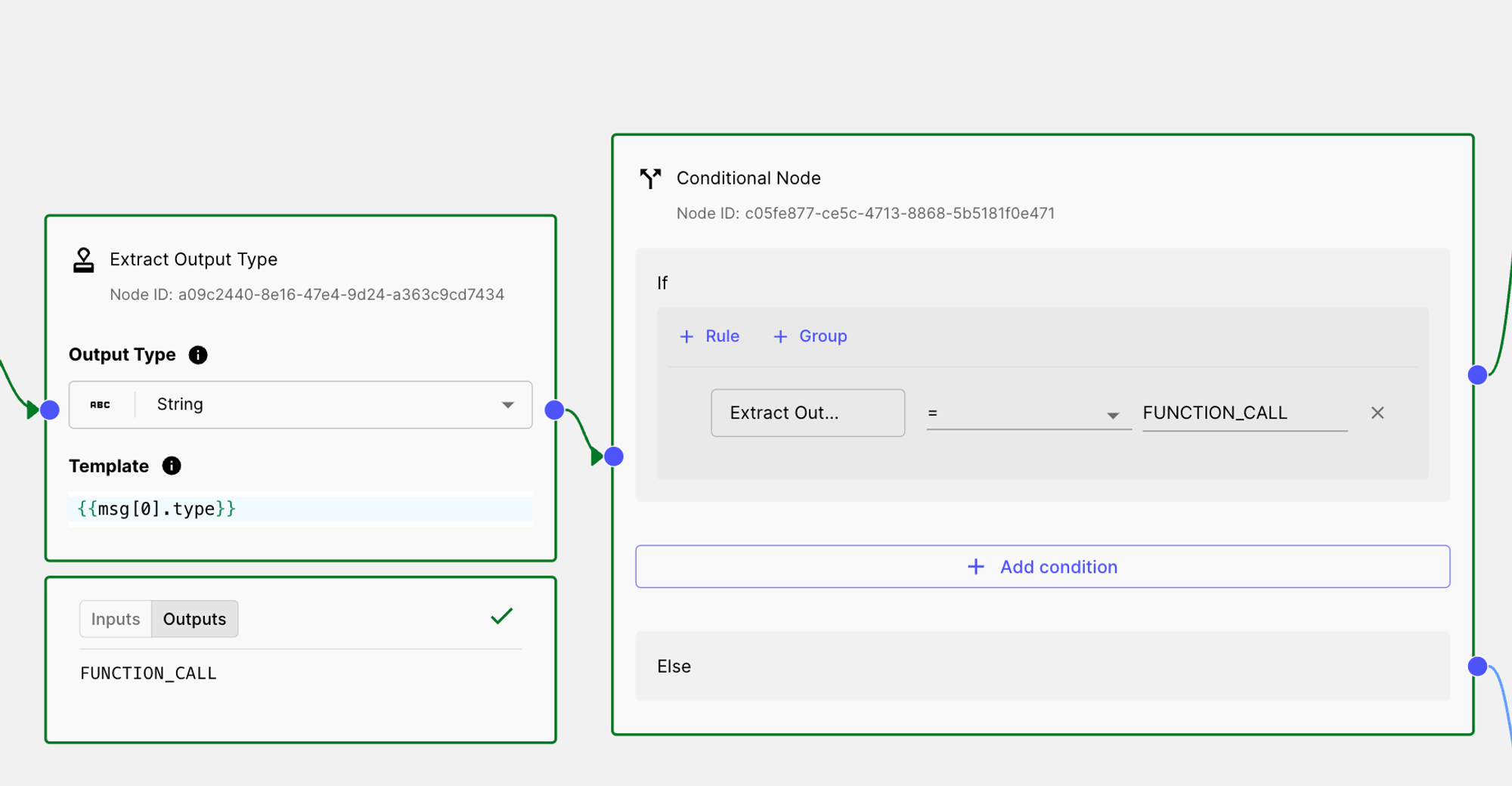Click the Else branch row
Viewport: 1512px width, 786px height.
click(1043, 667)
